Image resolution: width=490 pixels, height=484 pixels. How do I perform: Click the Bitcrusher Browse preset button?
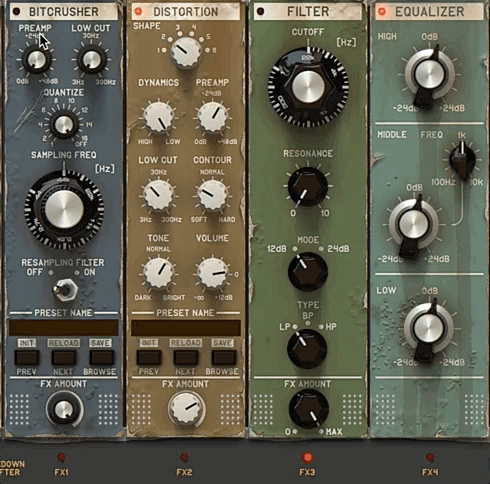click(101, 358)
